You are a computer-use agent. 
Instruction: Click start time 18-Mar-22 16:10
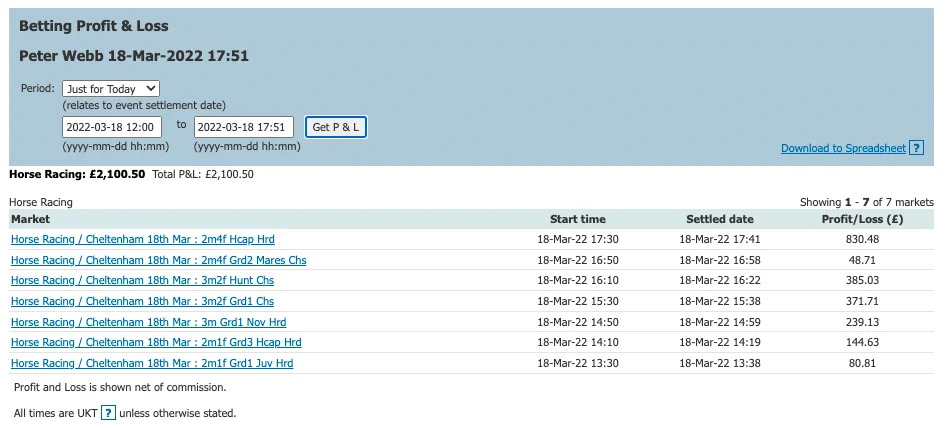pos(577,281)
